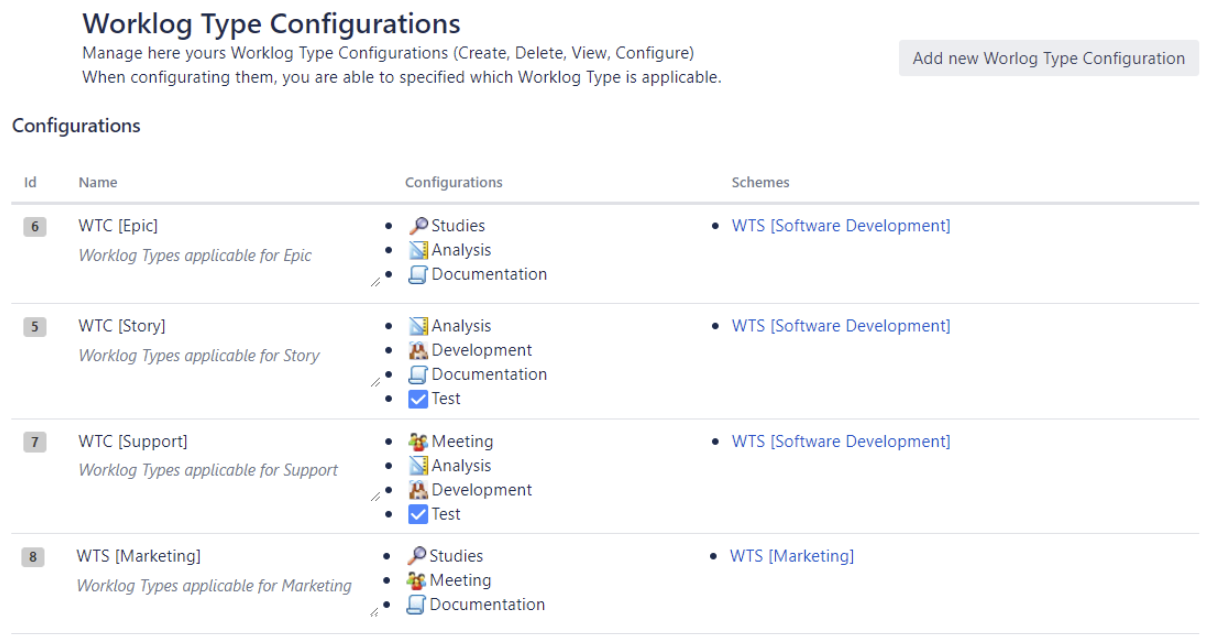
Task: Open the WTS [Marketing] scheme link
Action: coord(791,556)
